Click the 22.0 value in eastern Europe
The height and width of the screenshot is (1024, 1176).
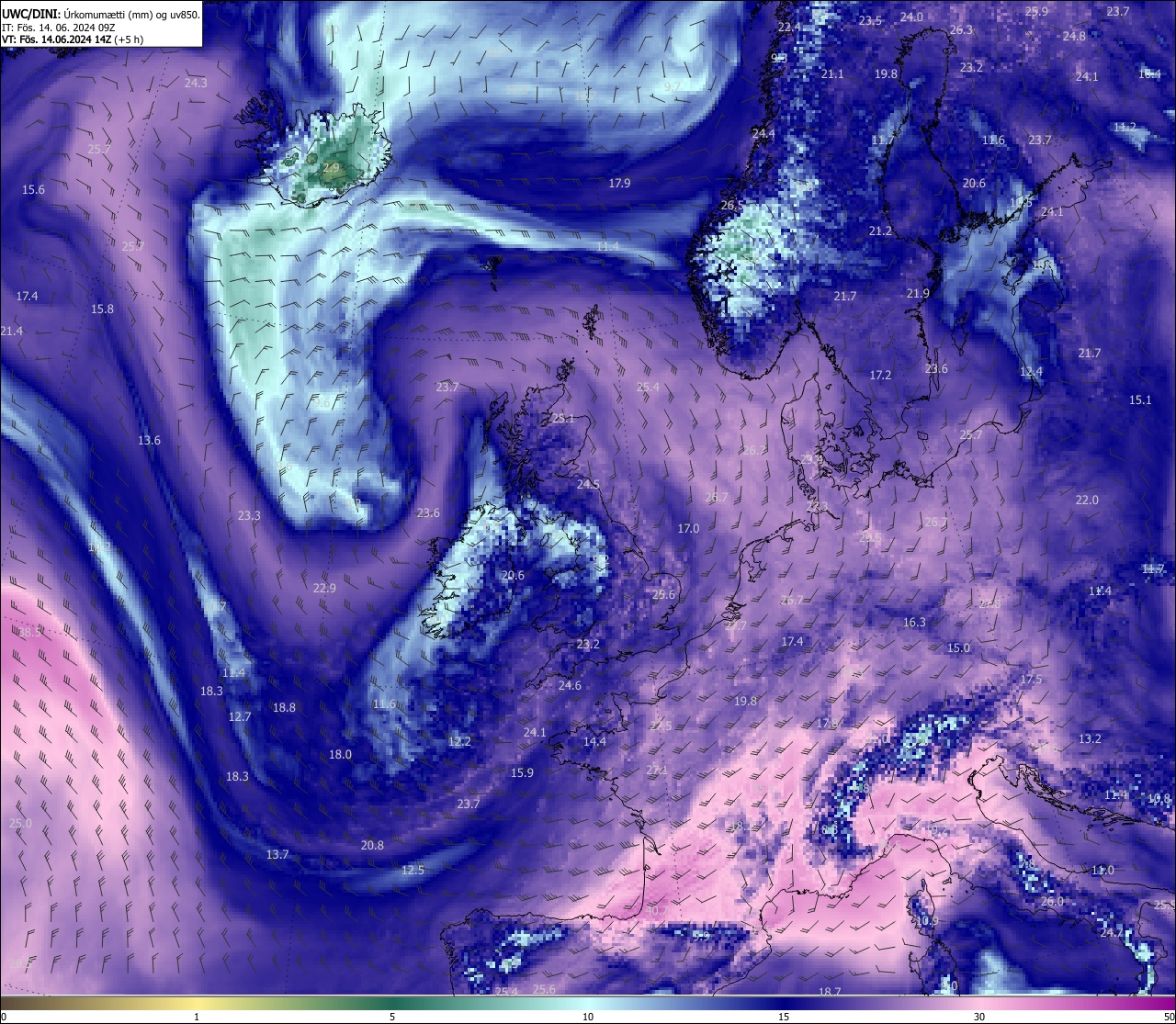pyautogui.click(x=1087, y=500)
